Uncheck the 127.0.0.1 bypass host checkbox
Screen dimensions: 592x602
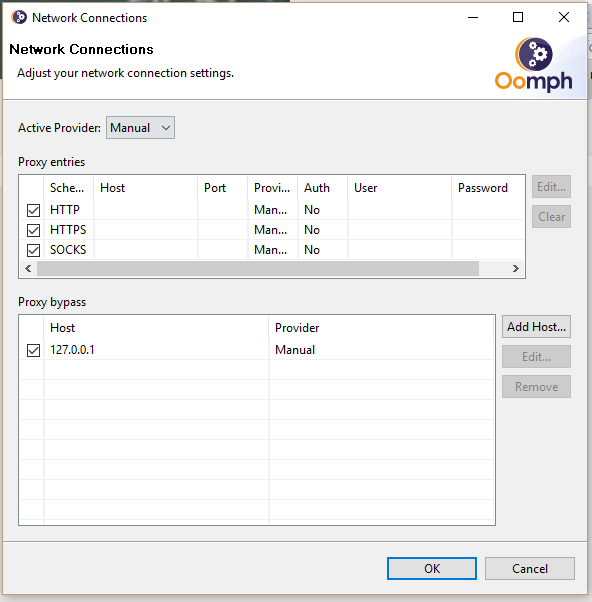[x=33, y=350]
